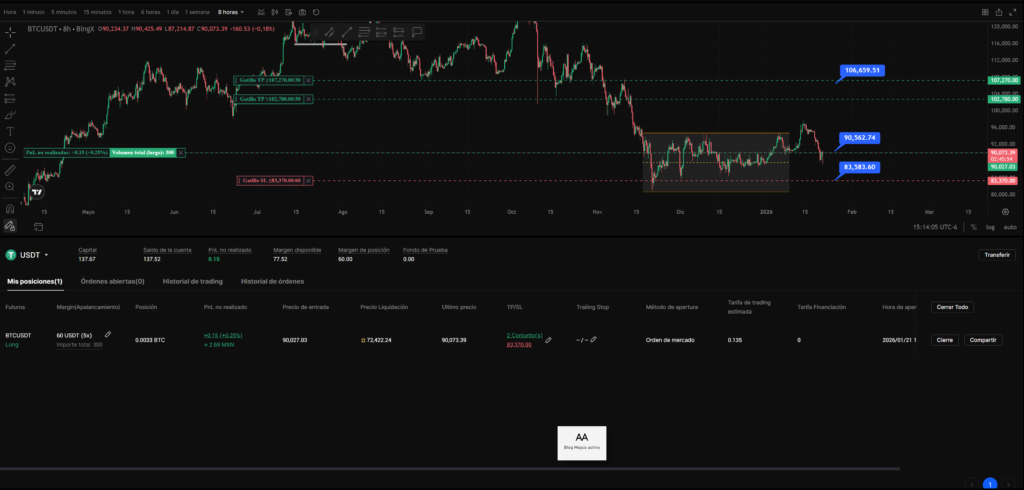Activate the ruler measure tool
This screenshot has width=1024, height=490.
[10, 170]
